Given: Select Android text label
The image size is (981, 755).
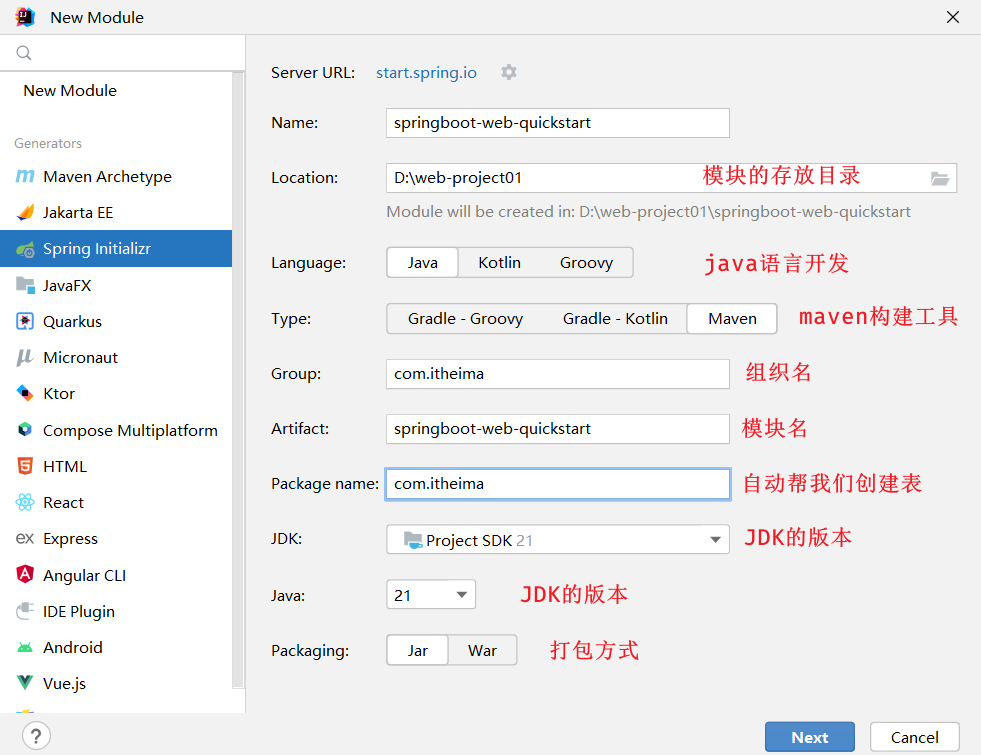Looking at the screenshot, I should point(73,647).
